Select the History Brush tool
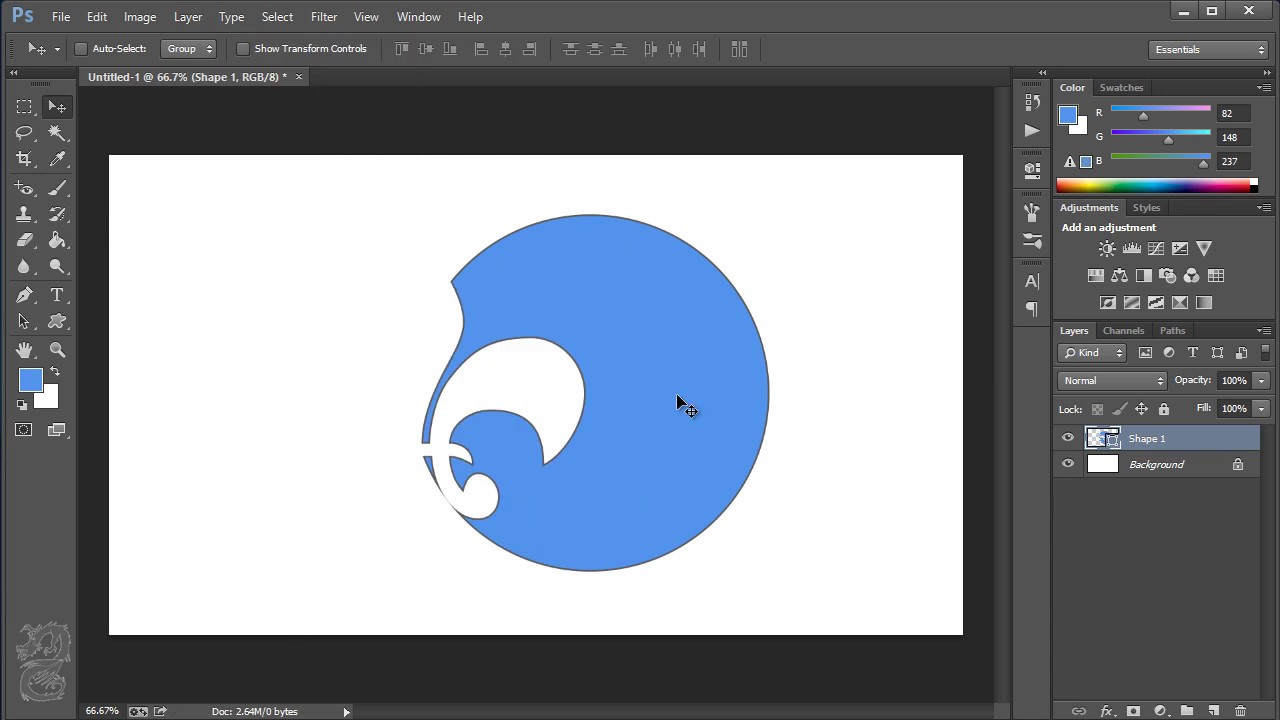The height and width of the screenshot is (720, 1280). point(57,214)
